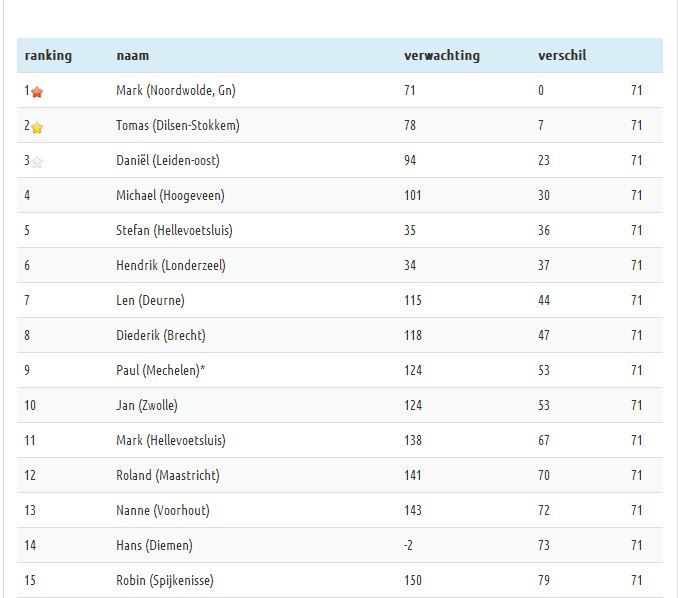Image resolution: width=678 pixels, height=598 pixels.
Task: Select Stefan (Hellevoetsluis) row
Action: (x=339, y=230)
